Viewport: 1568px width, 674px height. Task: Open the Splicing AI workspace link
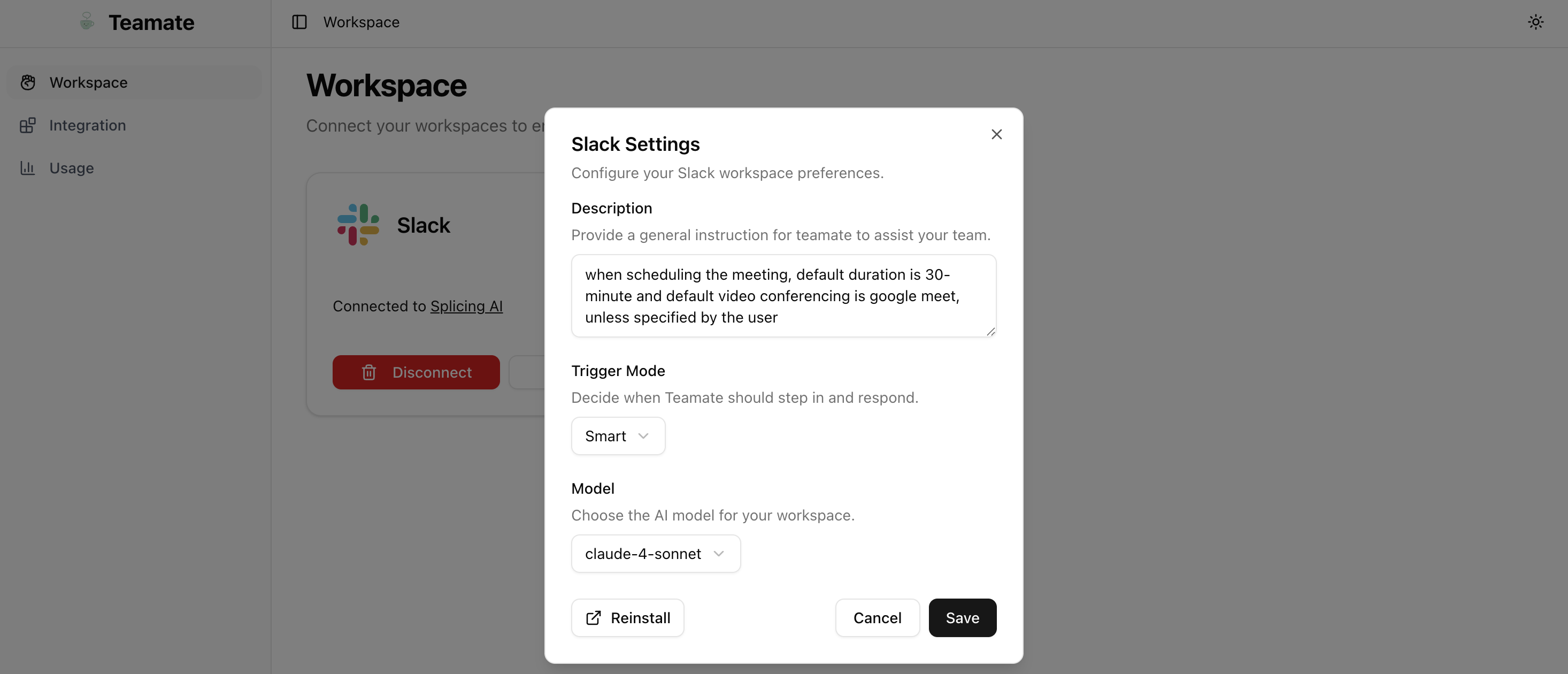466,307
